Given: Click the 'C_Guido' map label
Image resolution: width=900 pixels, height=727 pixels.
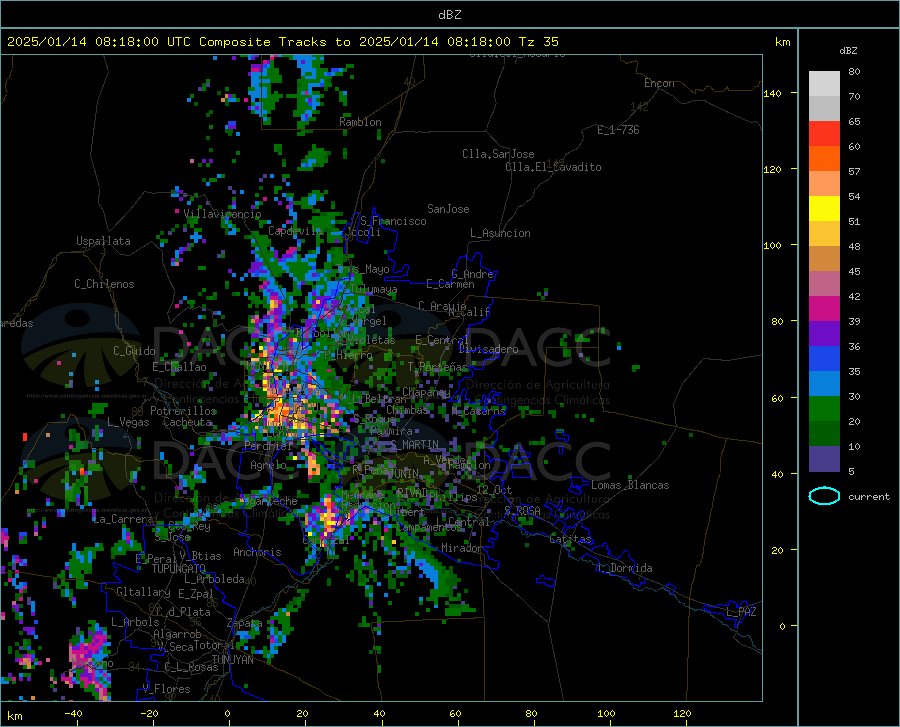Looking at the screenshot, I should [134, 351].
